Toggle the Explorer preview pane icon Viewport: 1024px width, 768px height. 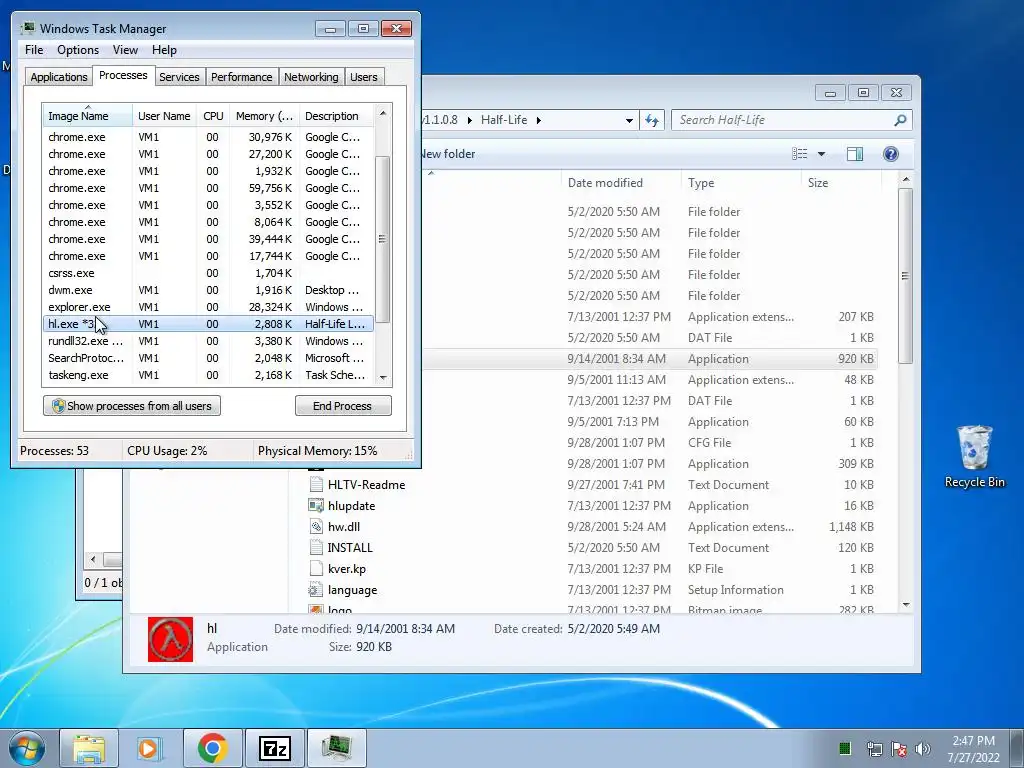tap(854, 153)
